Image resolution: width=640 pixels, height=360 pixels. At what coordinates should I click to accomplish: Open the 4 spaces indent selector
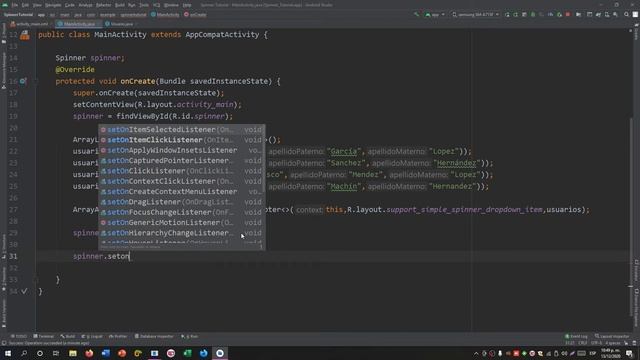tap(613, 343)
